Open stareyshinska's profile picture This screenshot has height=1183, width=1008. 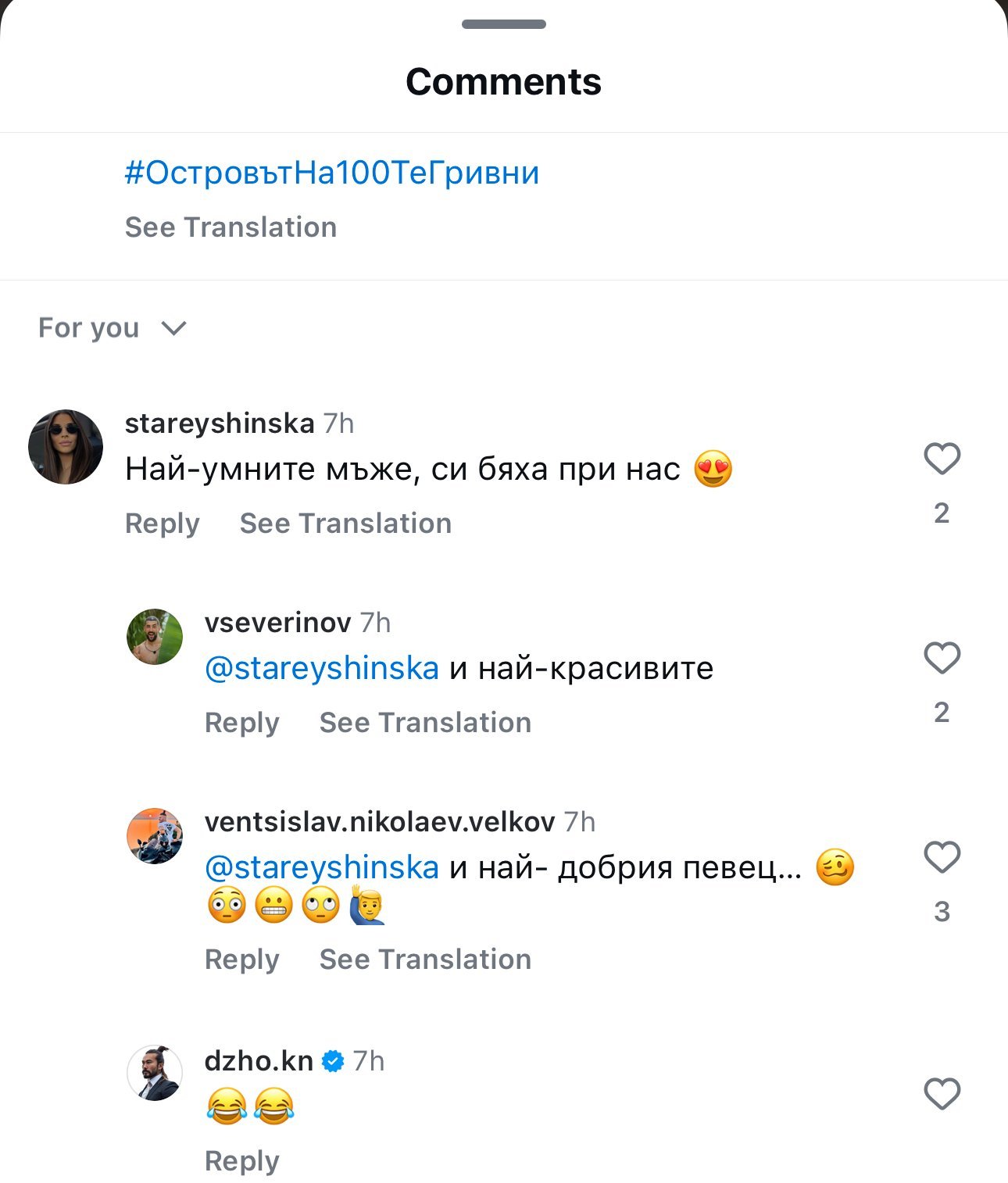66,447
